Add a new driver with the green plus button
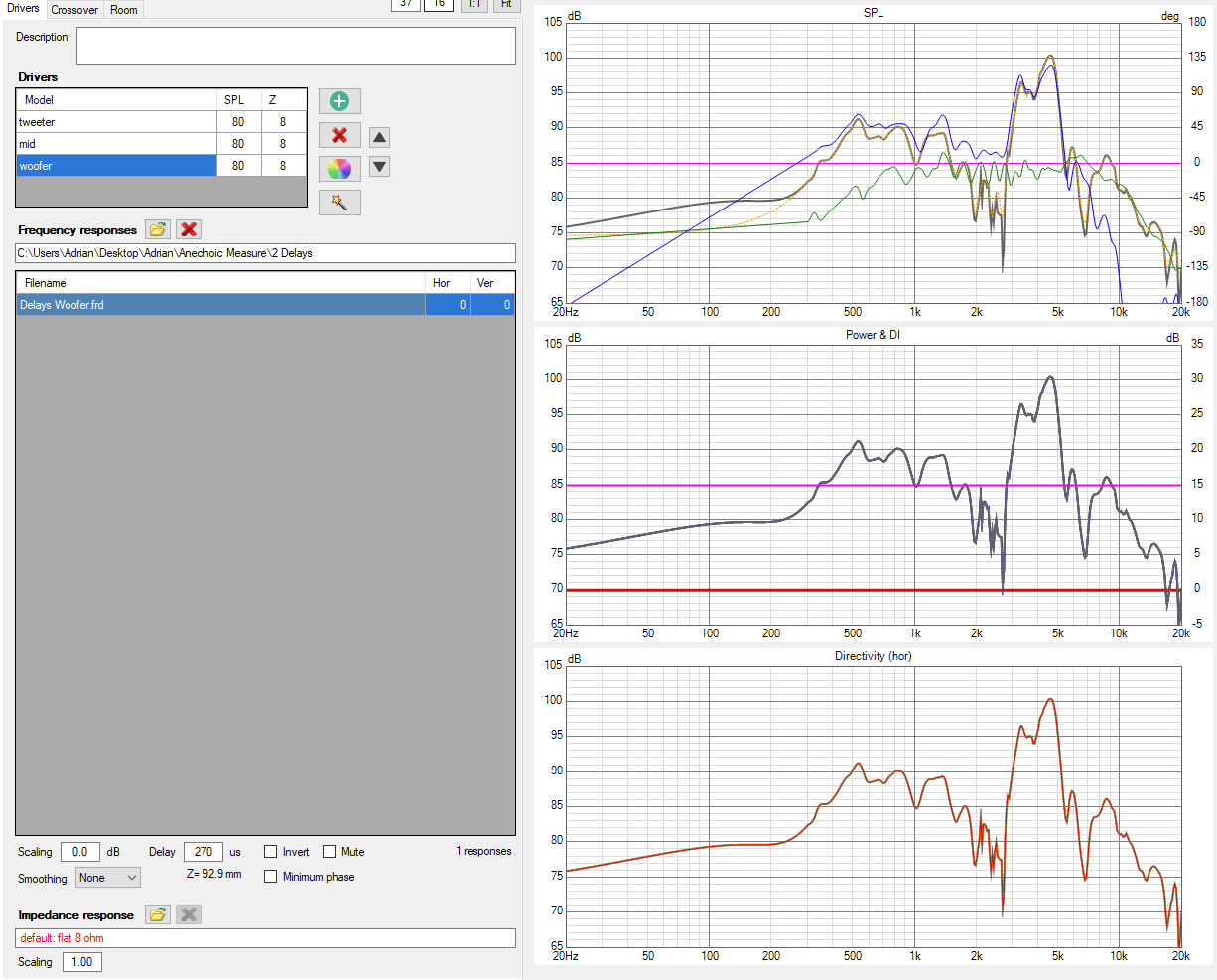Screen dimensions: 1217x980 339,101
